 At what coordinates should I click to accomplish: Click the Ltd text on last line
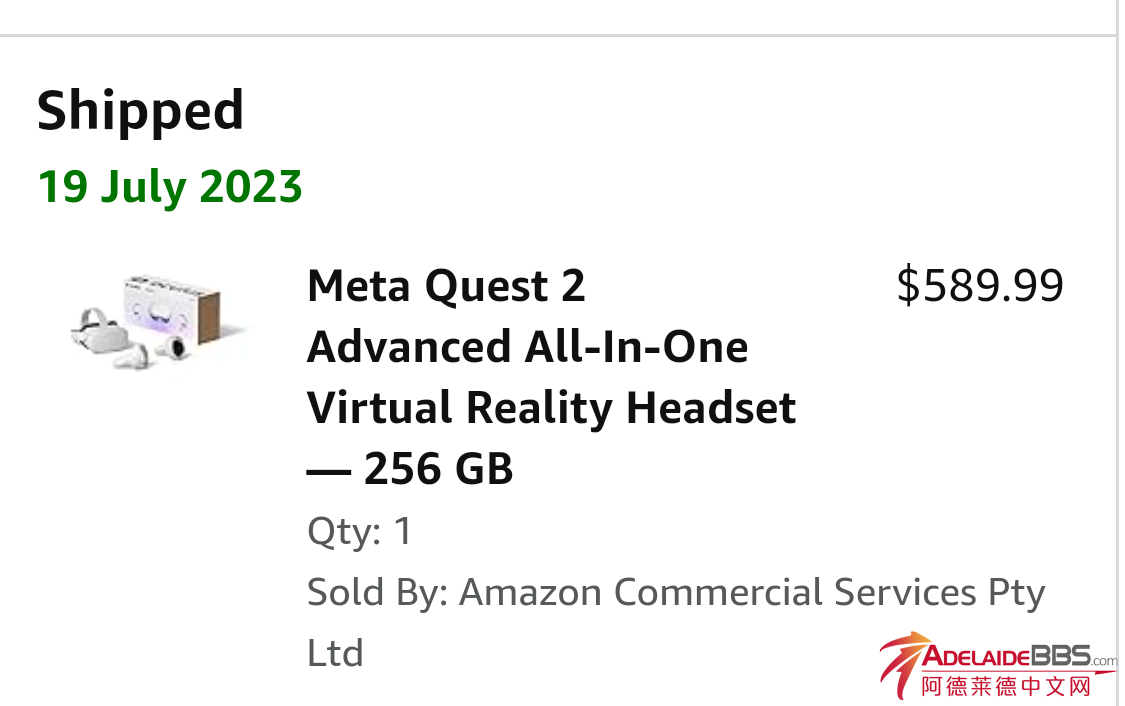click(335, 653)
